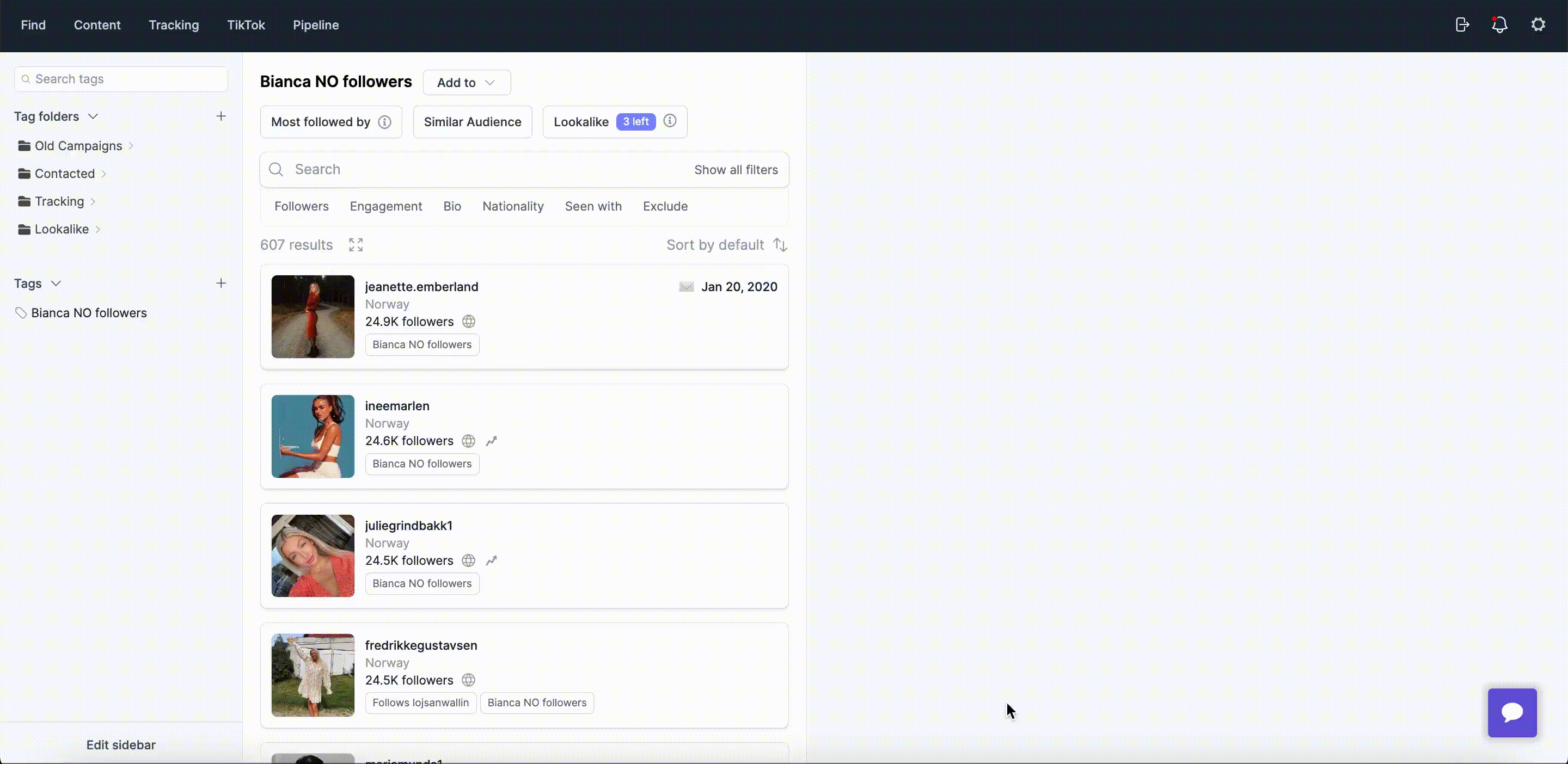Image resolution: width=1568 pixels, height=764 pixels.
Task: Switch to the Nationality filter tab
Action: tap(512, 206)
